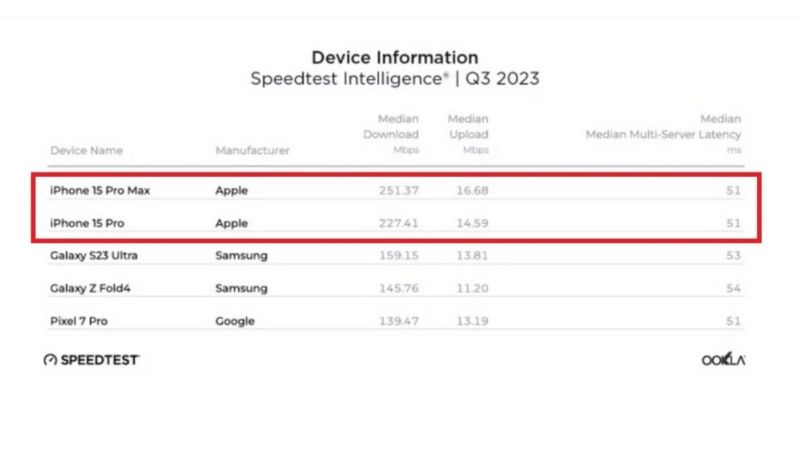Click the Speedtest gauge logo icon
Image resolution: width=800 pixels, height=450 pixels.
tap(50, 360)
